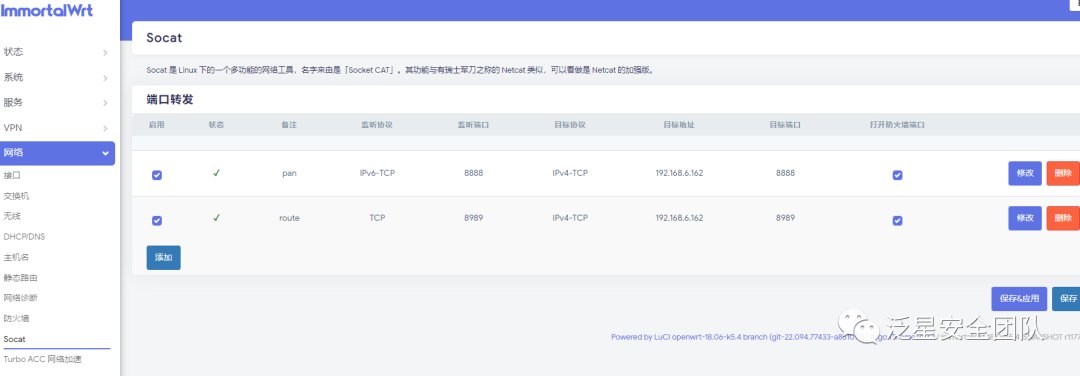Expand the 服务 menu chevron
This screenshot has width=1080, height=376.
coord(105,103)
